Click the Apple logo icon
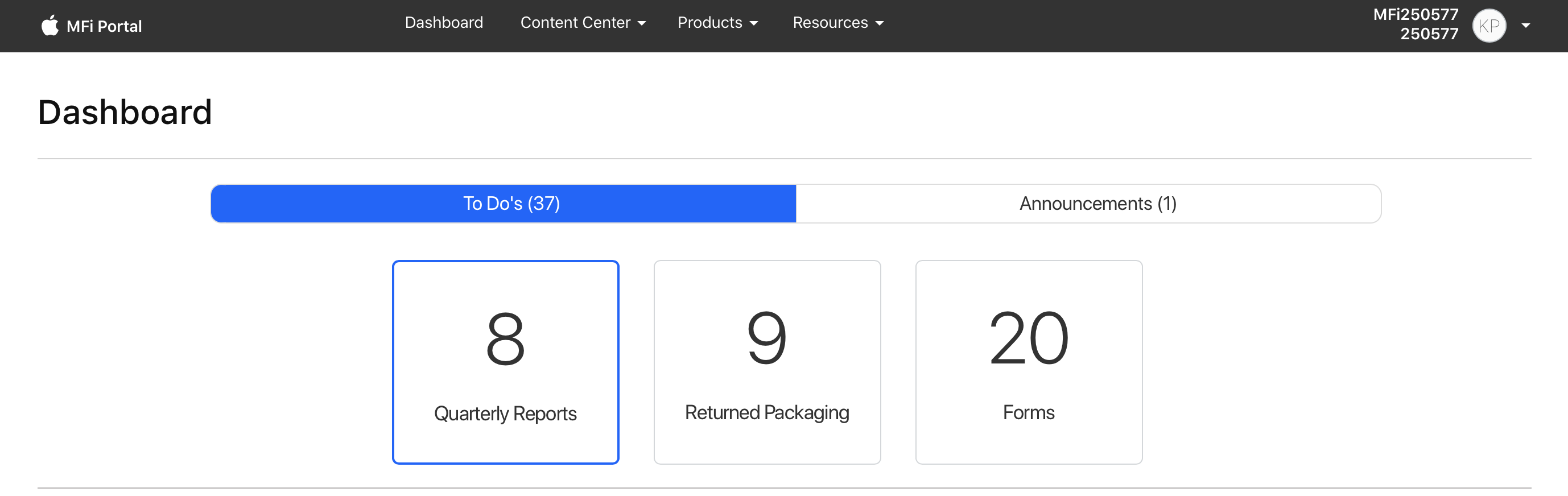Image resolution: width=1568 pixels, height=496 pixels. point(50,26)
